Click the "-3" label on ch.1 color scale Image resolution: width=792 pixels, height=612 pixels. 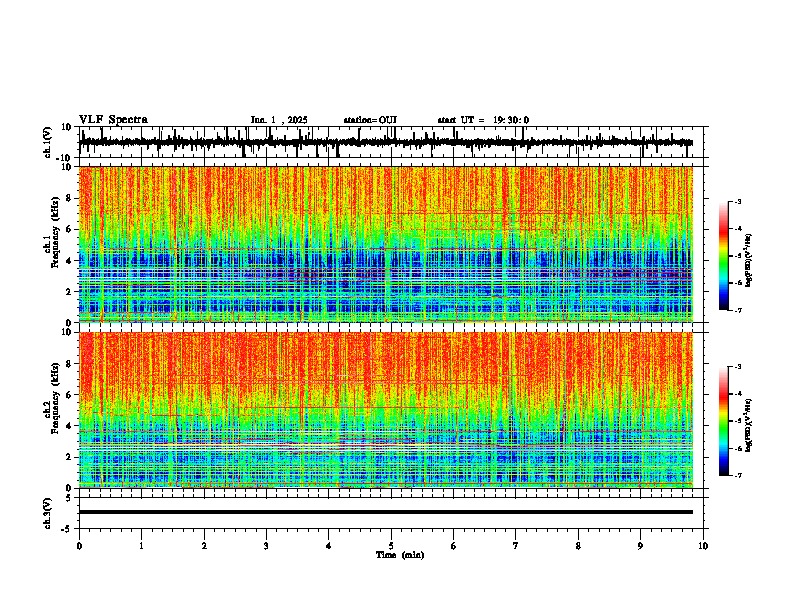737,202
